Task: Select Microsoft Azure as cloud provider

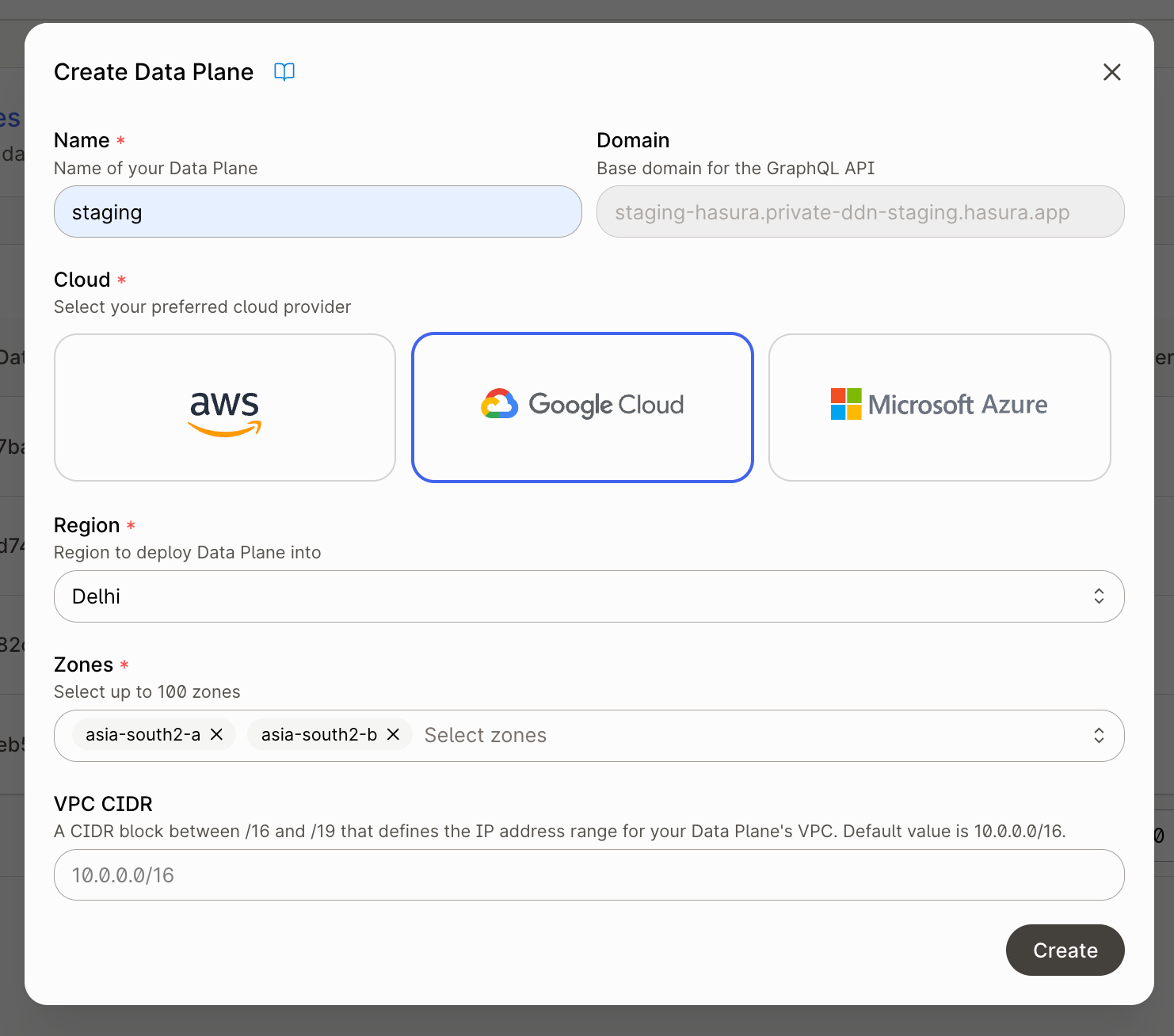Action: coord(940,407)
